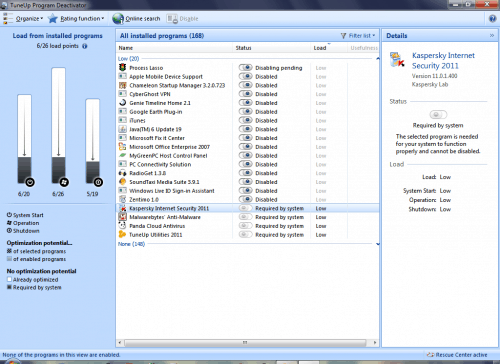
Task: Open the Filter list dropdown
Action: (358, 36)
